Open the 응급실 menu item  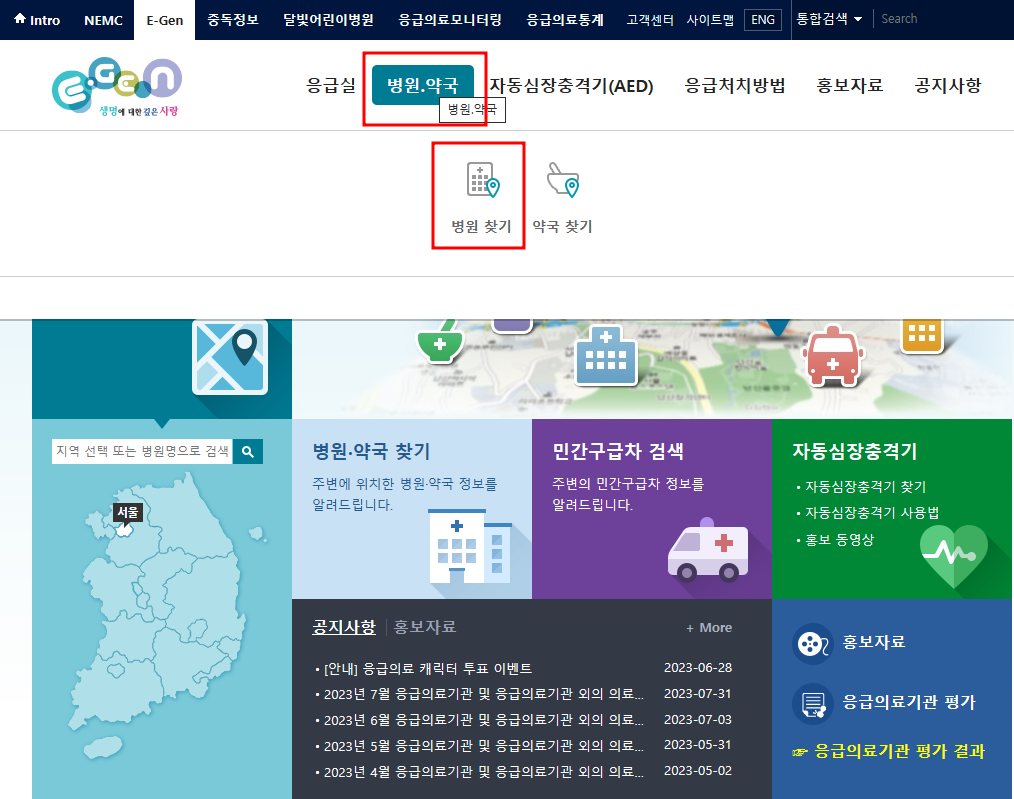point(330,85)
